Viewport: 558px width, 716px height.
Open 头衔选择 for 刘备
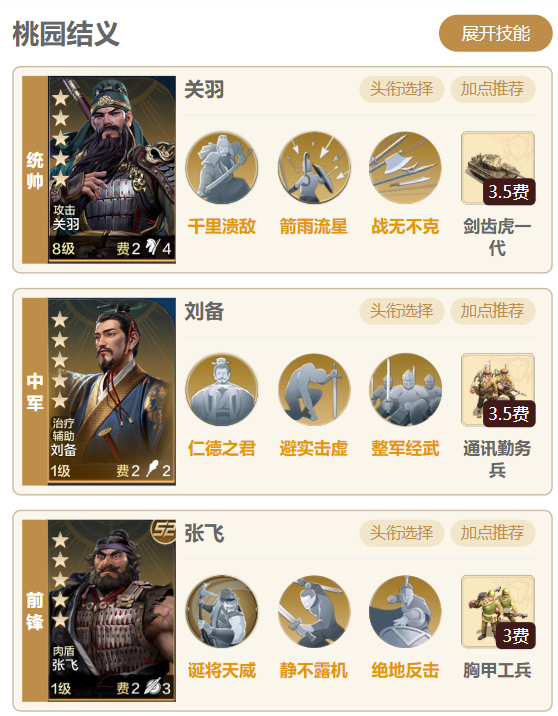(x=401, y=311)
